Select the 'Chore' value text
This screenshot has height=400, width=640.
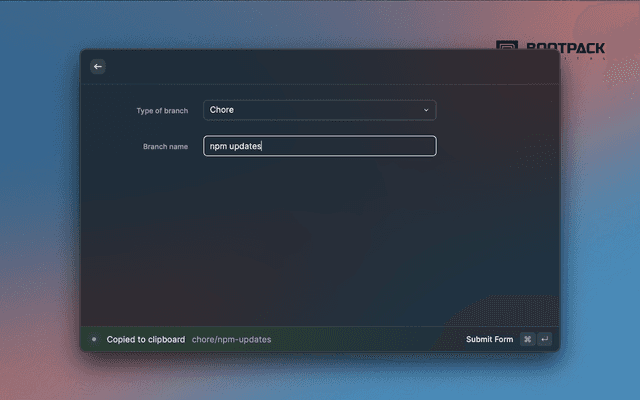[222, 110]
